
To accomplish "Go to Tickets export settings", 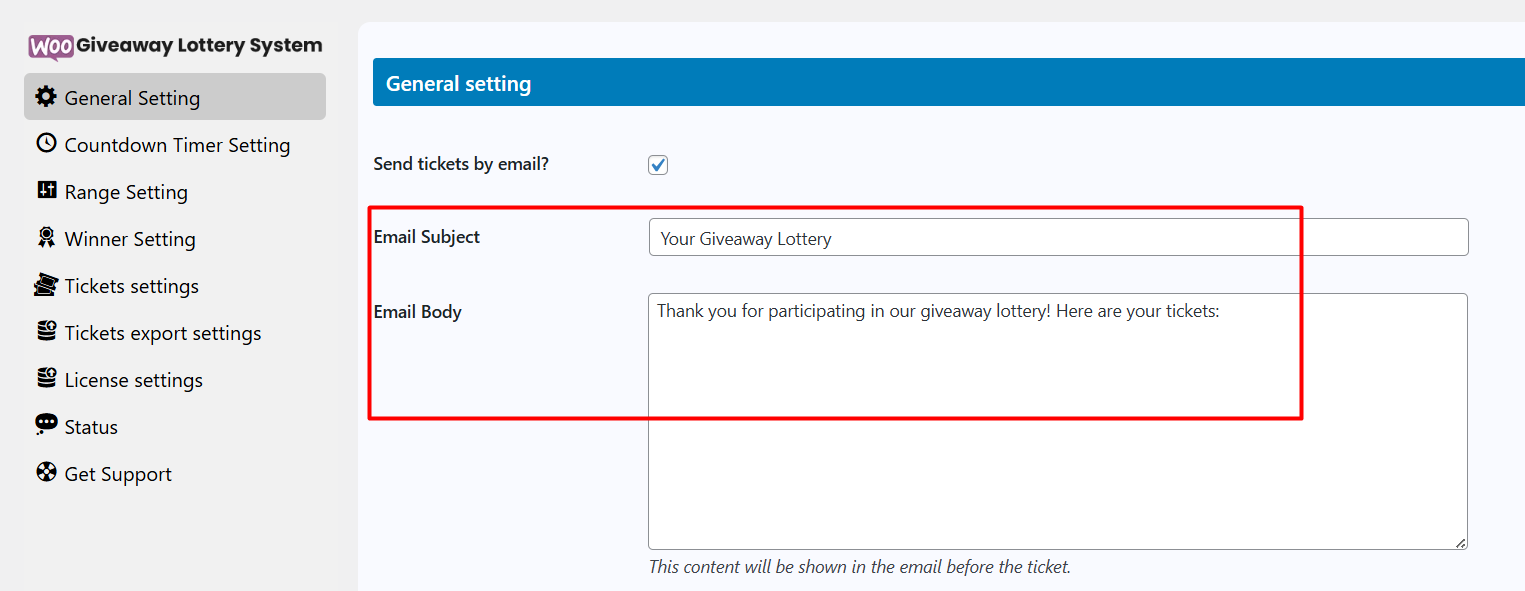I will click(163, 333).
